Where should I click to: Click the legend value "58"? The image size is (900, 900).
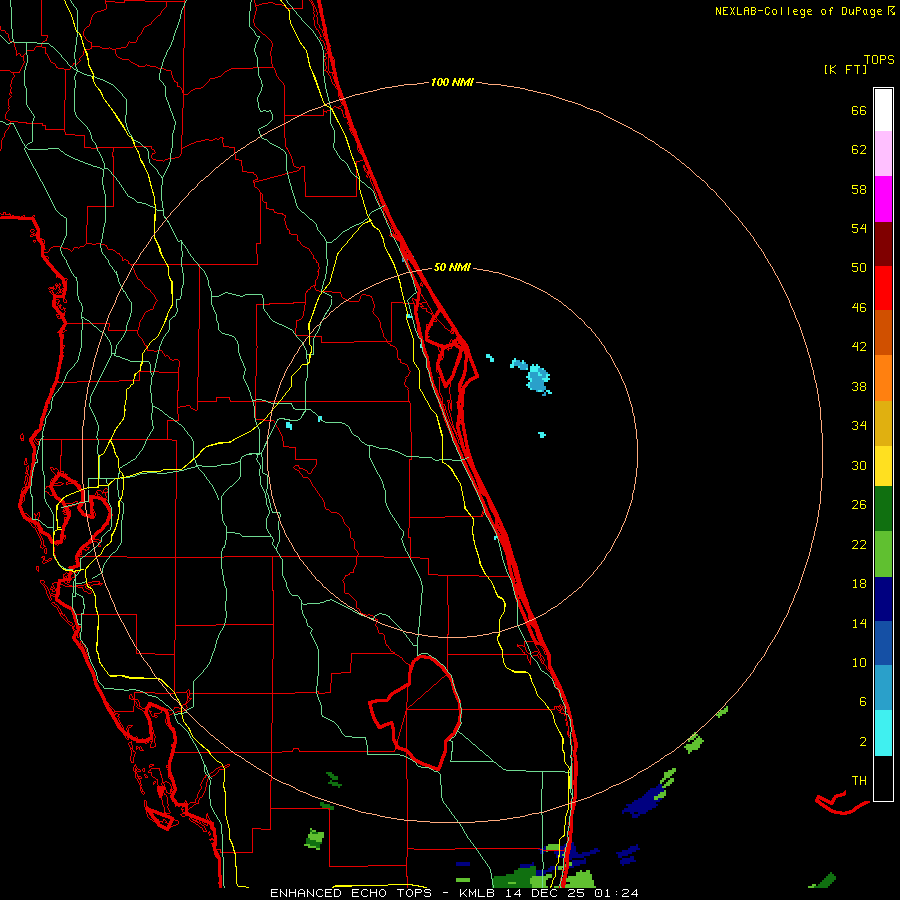859,189
